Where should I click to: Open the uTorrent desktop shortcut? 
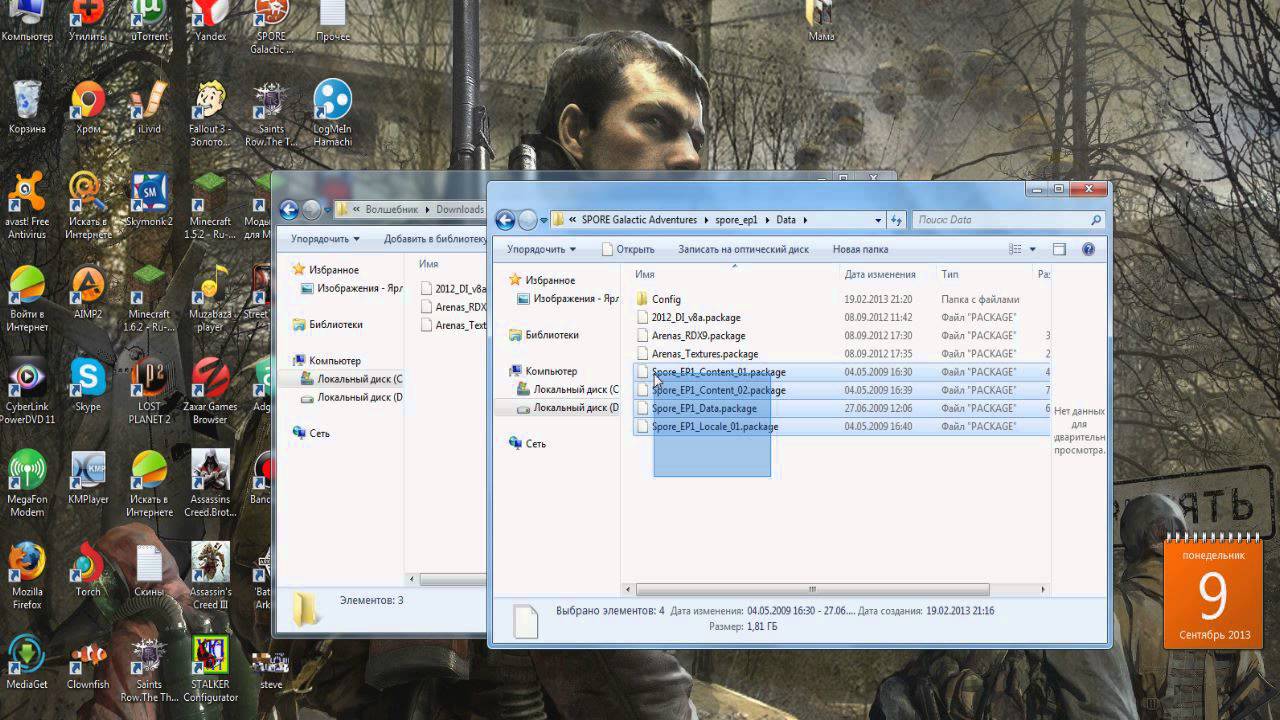click(149, 18)
